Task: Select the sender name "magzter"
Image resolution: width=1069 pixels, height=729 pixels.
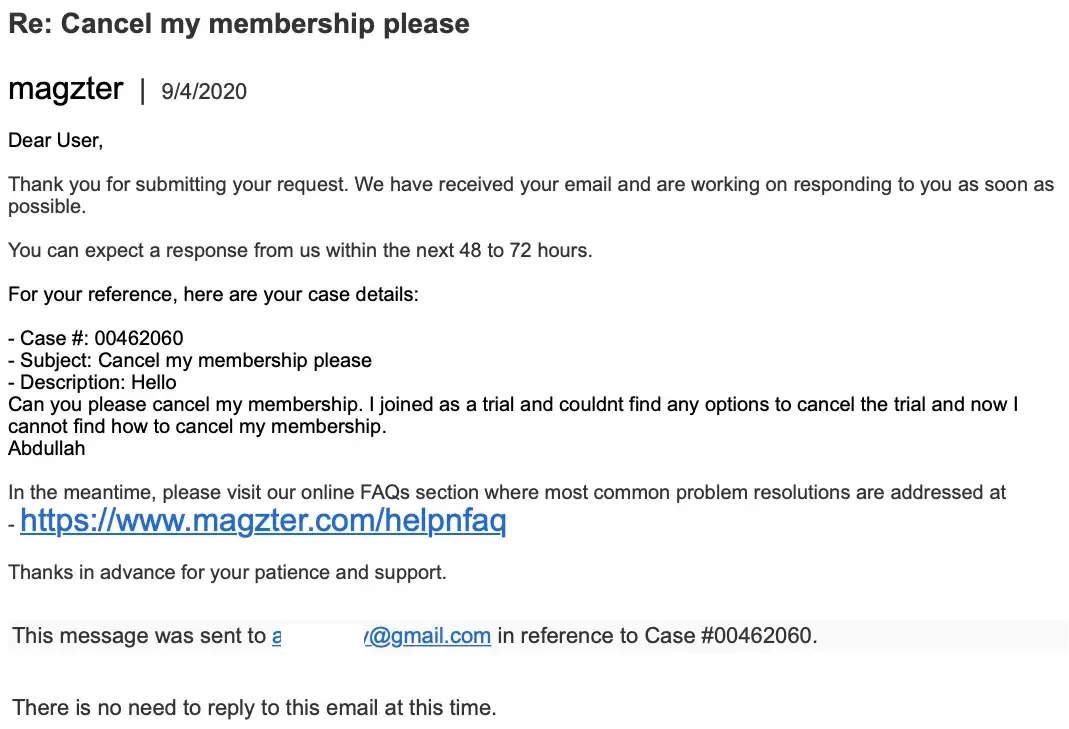Action: coord(66,89)
